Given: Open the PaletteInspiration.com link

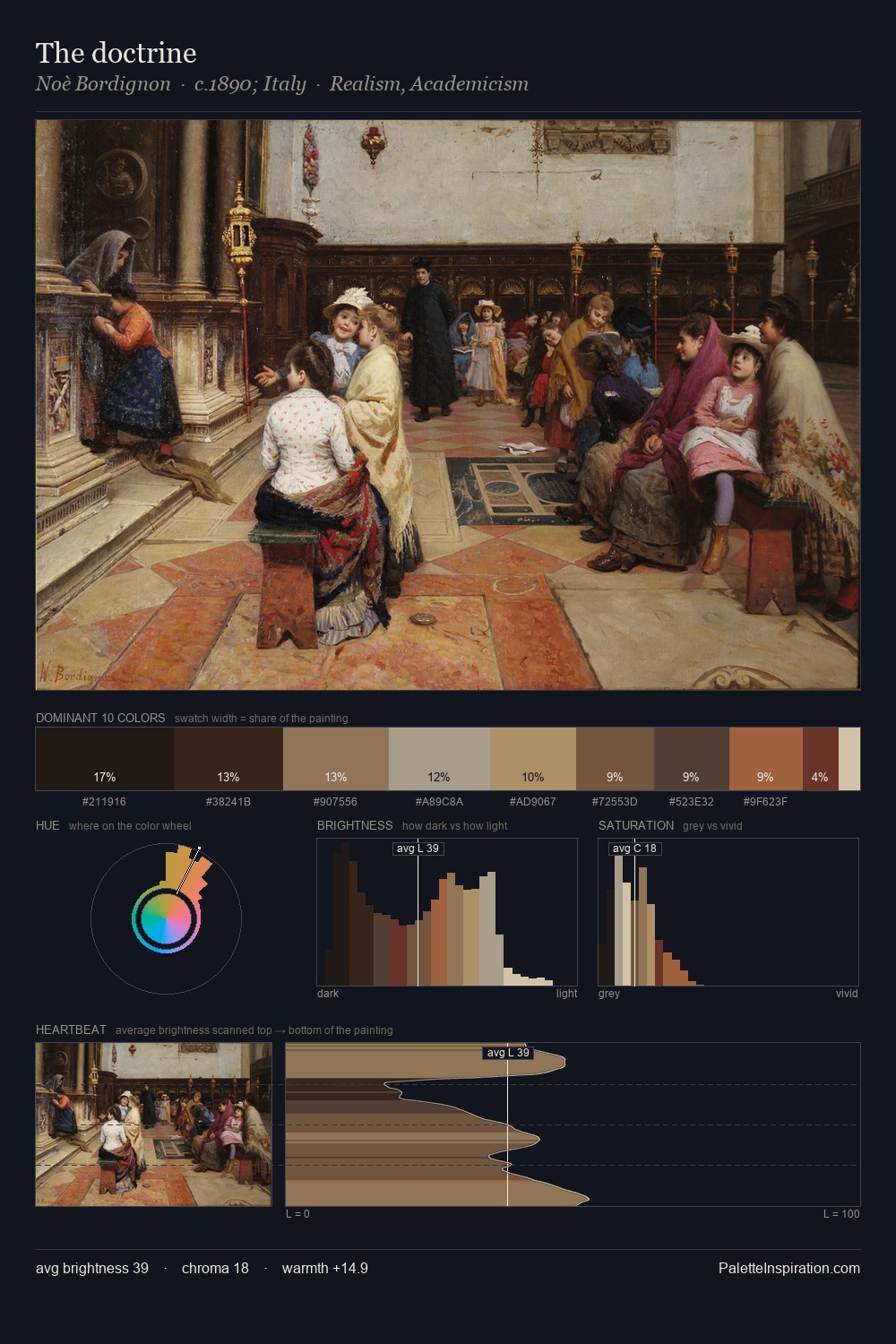Looking at the screenshot, I should point(789,1269).
